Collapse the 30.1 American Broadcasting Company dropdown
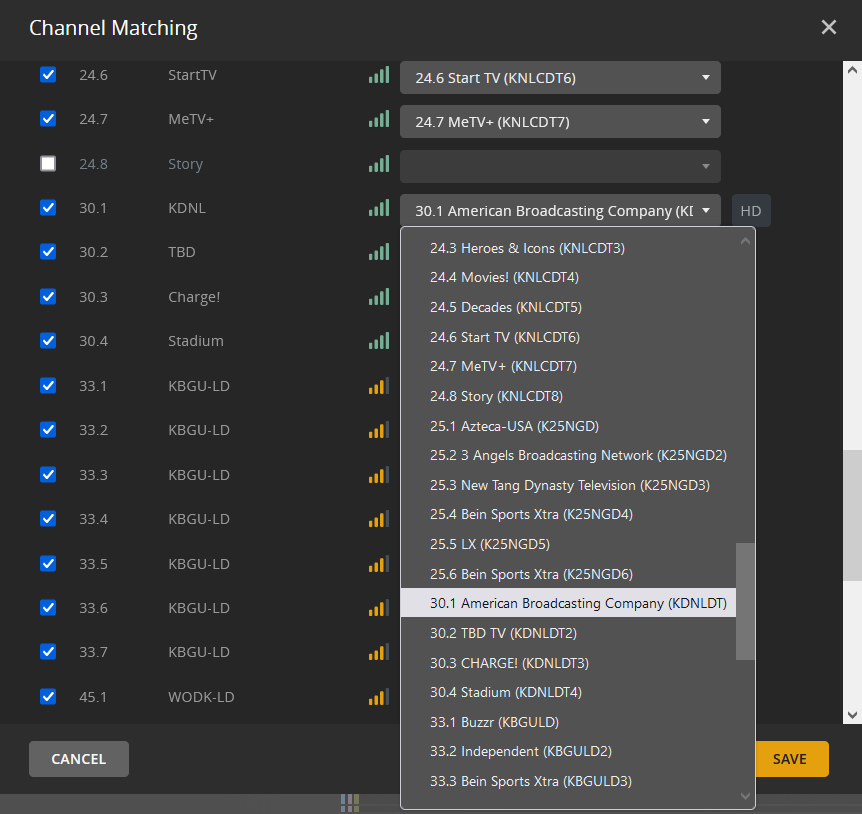The image size is (862, 814). pos(560,211)
